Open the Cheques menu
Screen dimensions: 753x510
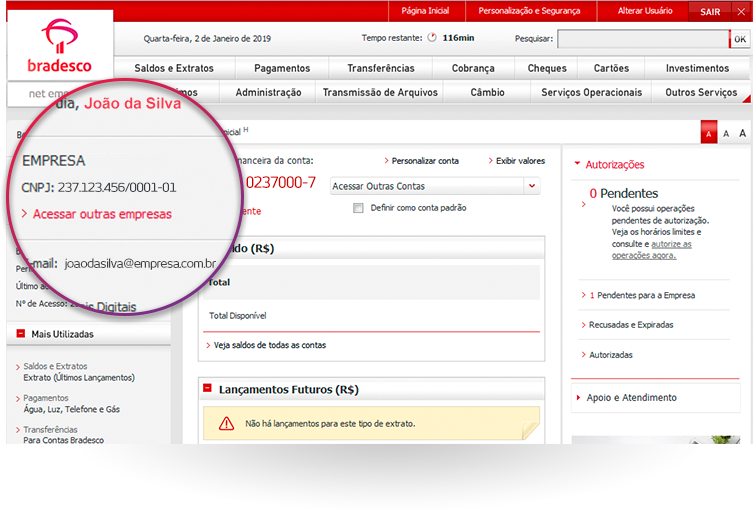pyautogui.click(x=547, y=68)
